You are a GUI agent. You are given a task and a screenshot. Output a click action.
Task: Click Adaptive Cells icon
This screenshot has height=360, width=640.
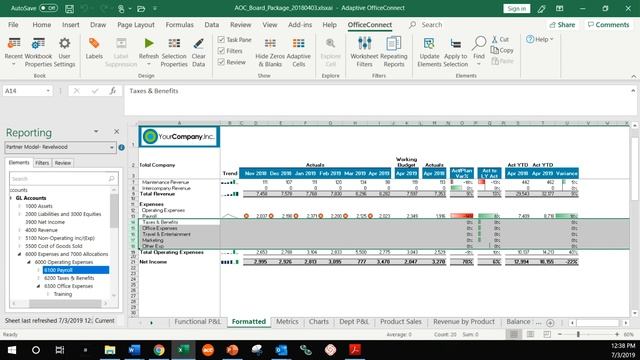(x=298, y=43)
